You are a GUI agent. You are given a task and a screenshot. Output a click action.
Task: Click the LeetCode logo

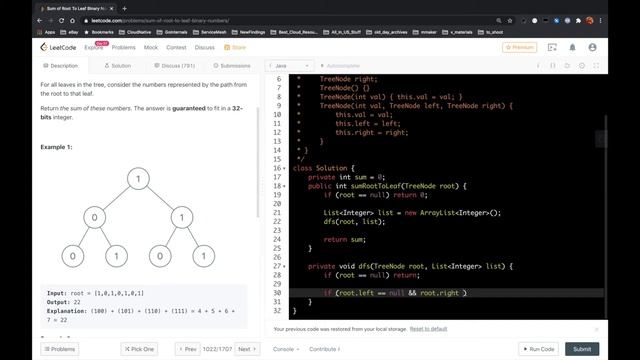click(58, 47)
